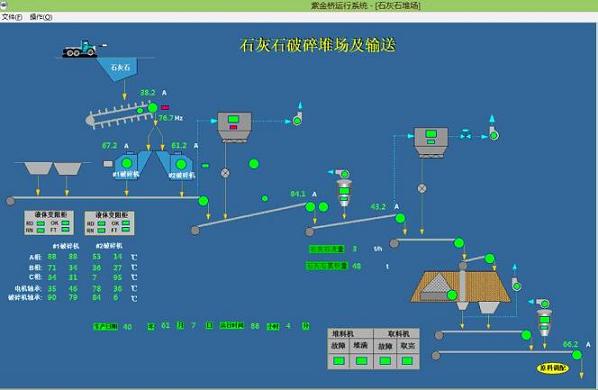The image size is (598, 390).
Task: Click the first dust collector unit
Action: [234, 127]
